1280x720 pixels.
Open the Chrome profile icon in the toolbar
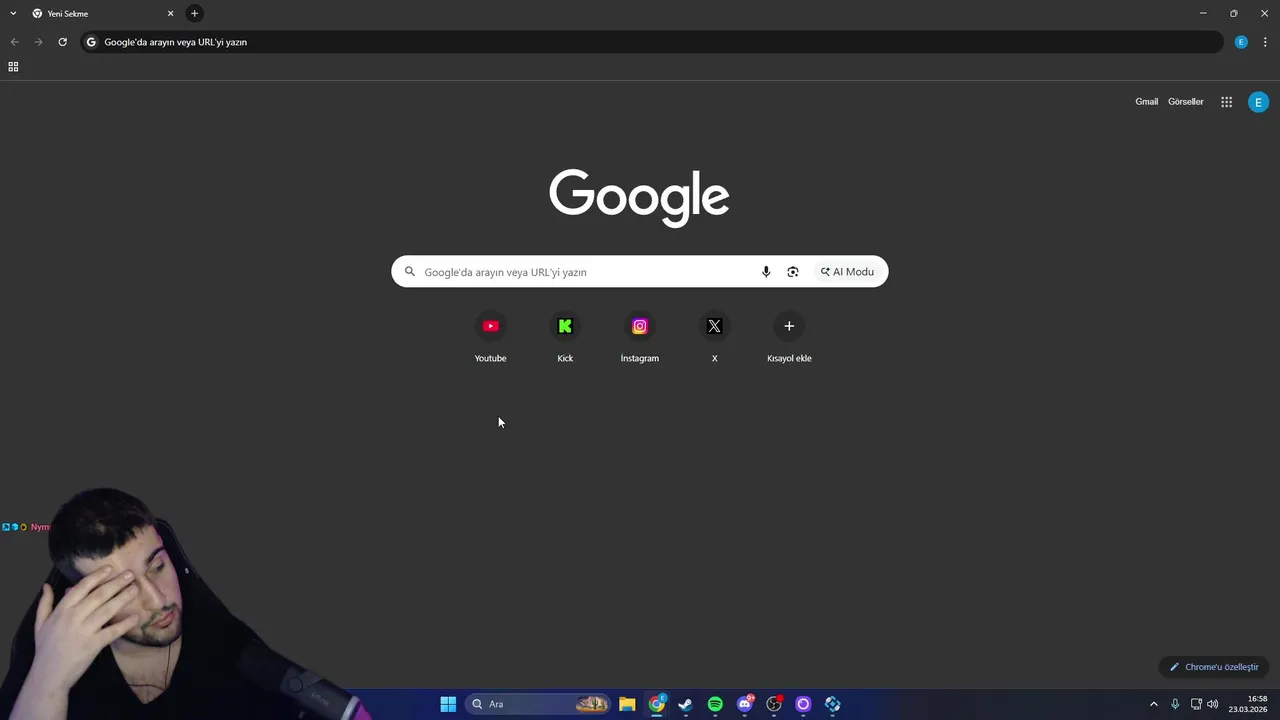(1241, 42)
